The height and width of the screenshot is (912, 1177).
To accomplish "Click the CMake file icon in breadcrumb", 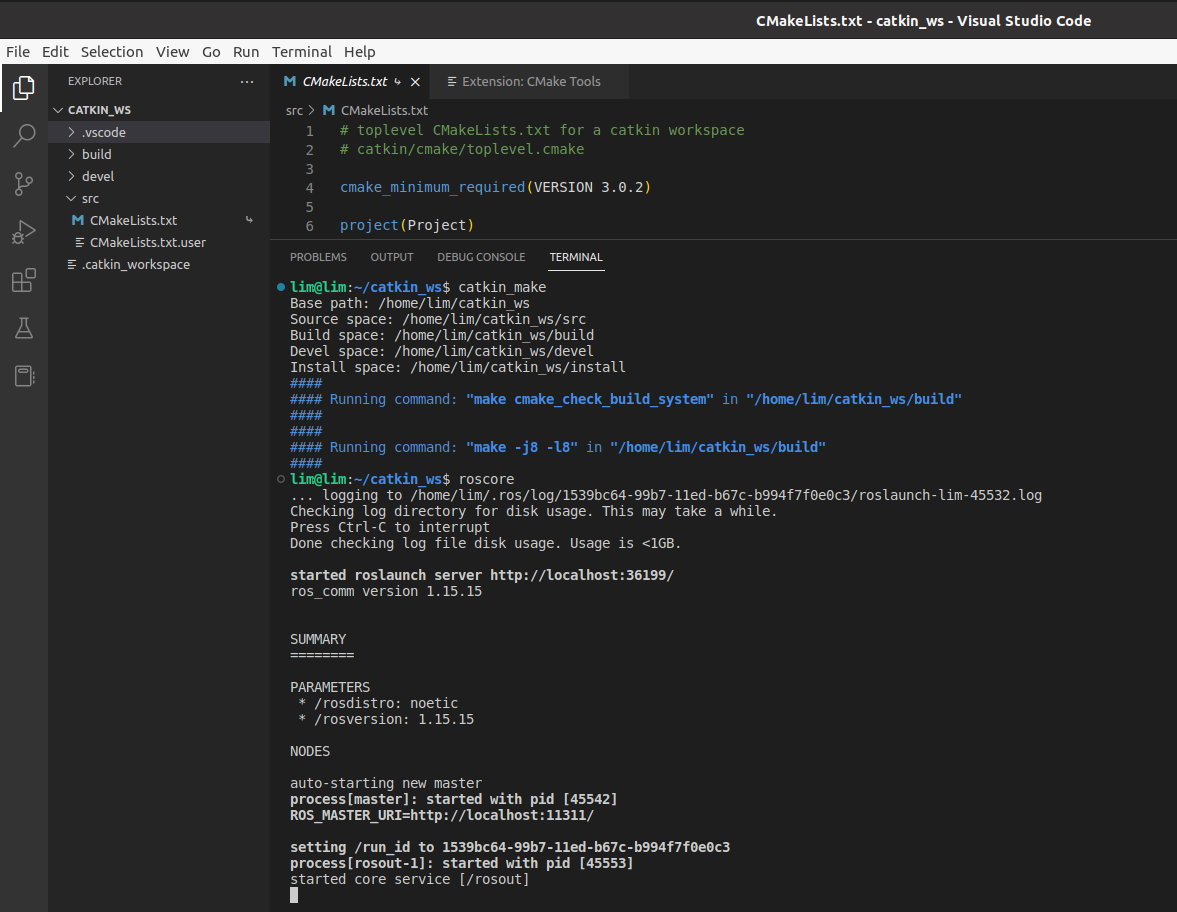I will 329,110.
